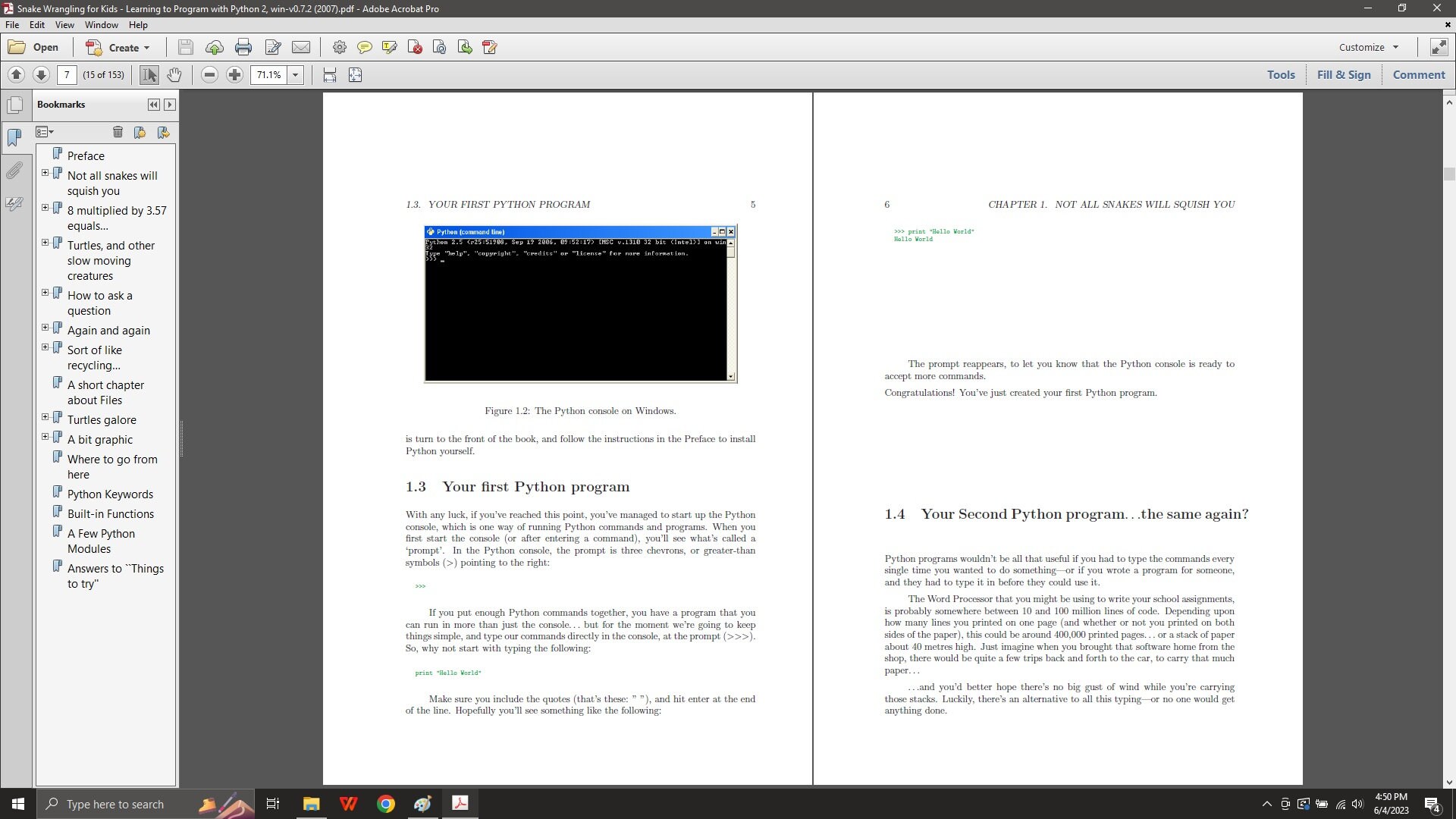Image resolution: width=1456 pixels, height=819 pixels.
Task: Open the Fill & Sign pane
Action: pyautogui.click(x=1344, y=74)
